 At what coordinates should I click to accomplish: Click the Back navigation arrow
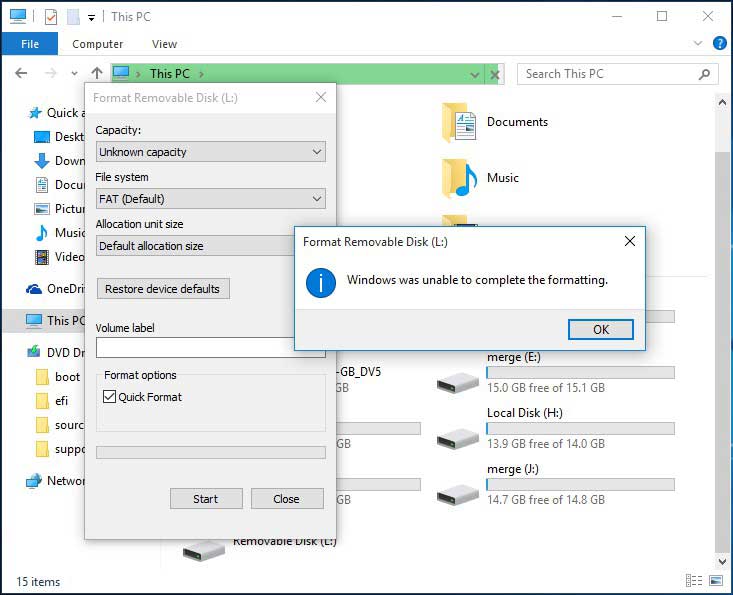pos(21,73)
